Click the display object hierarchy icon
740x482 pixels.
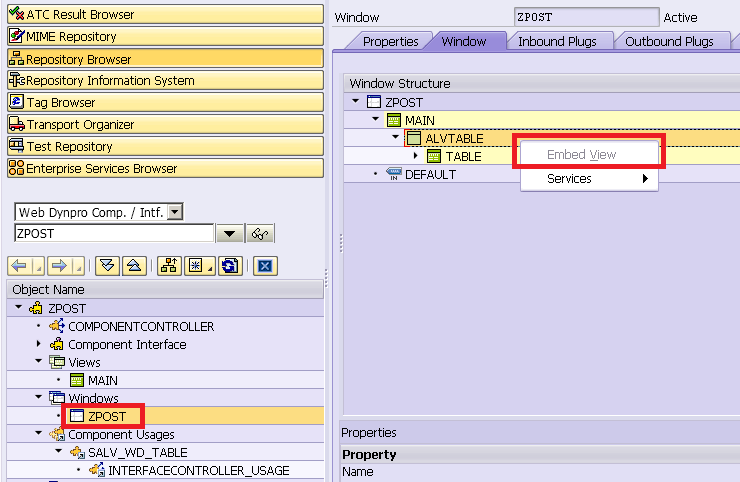click(169, 266)
